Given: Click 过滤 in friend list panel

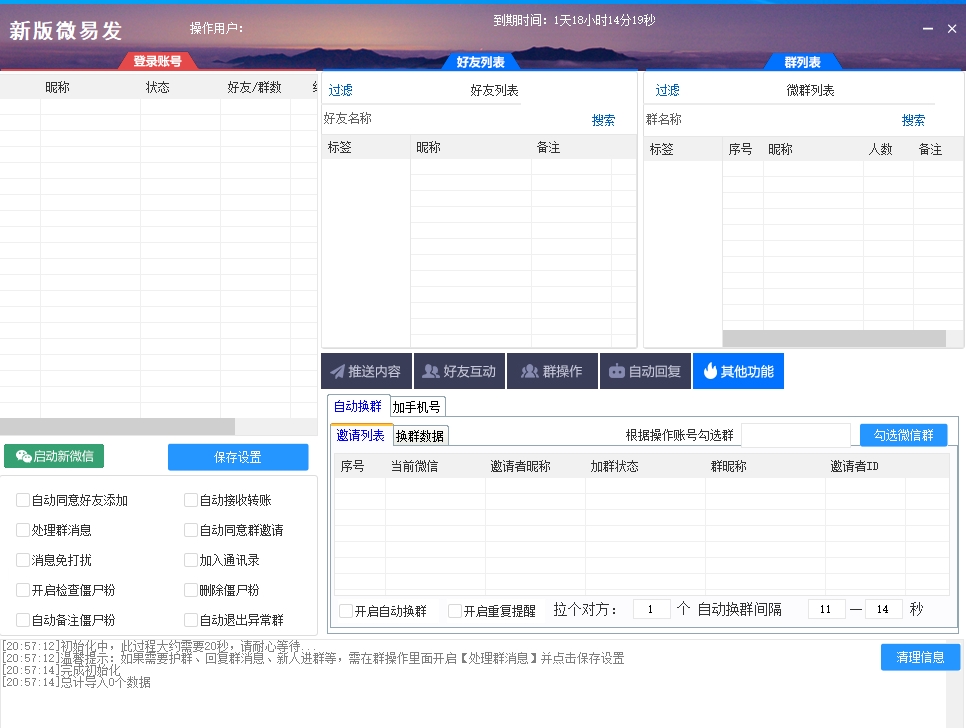Looking at the screenshot, I should pos(340,91).
